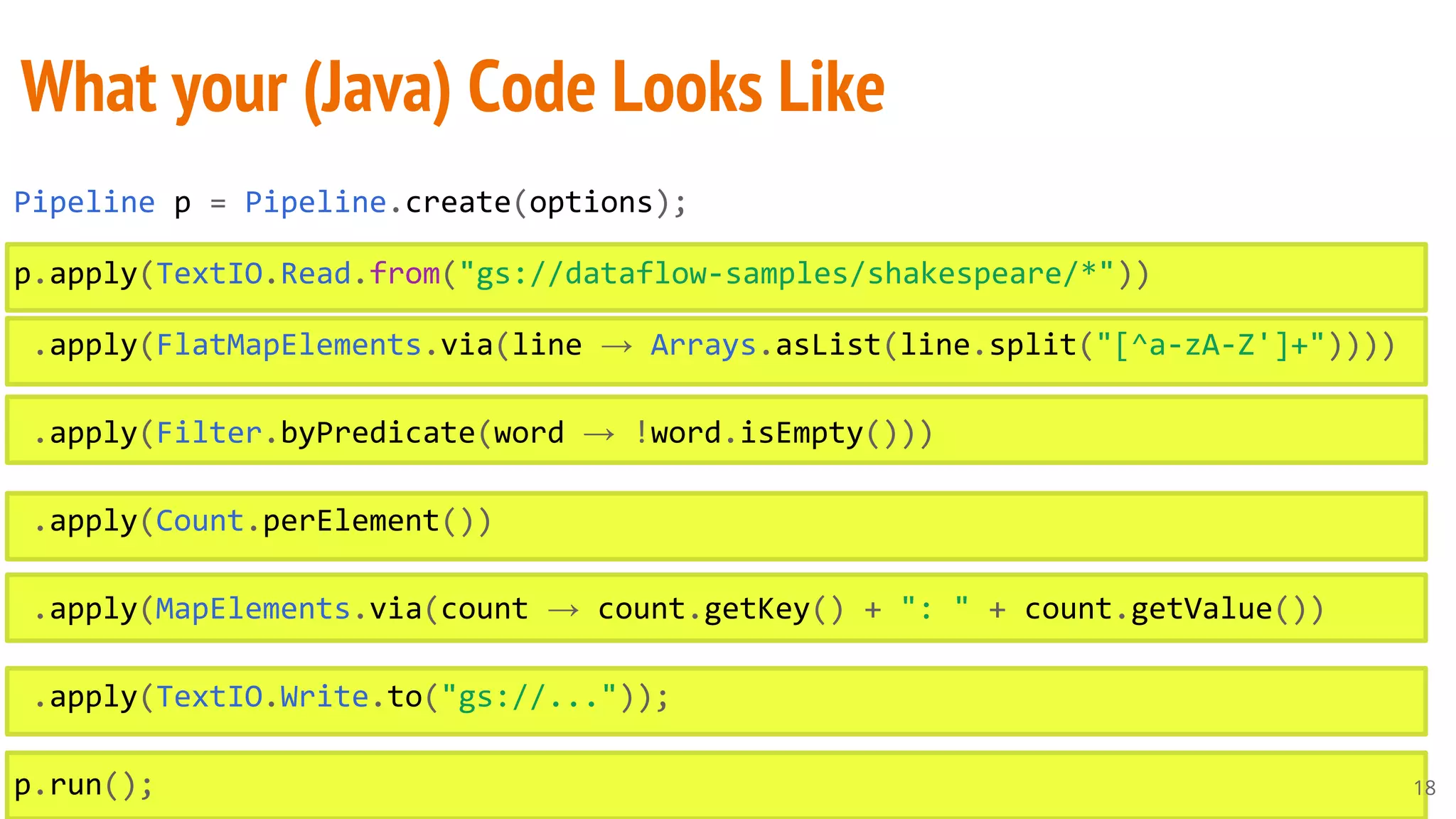Click the 'p.run();' line
The width and height of the screenshot is (1456, 819).
coord(717,785)
